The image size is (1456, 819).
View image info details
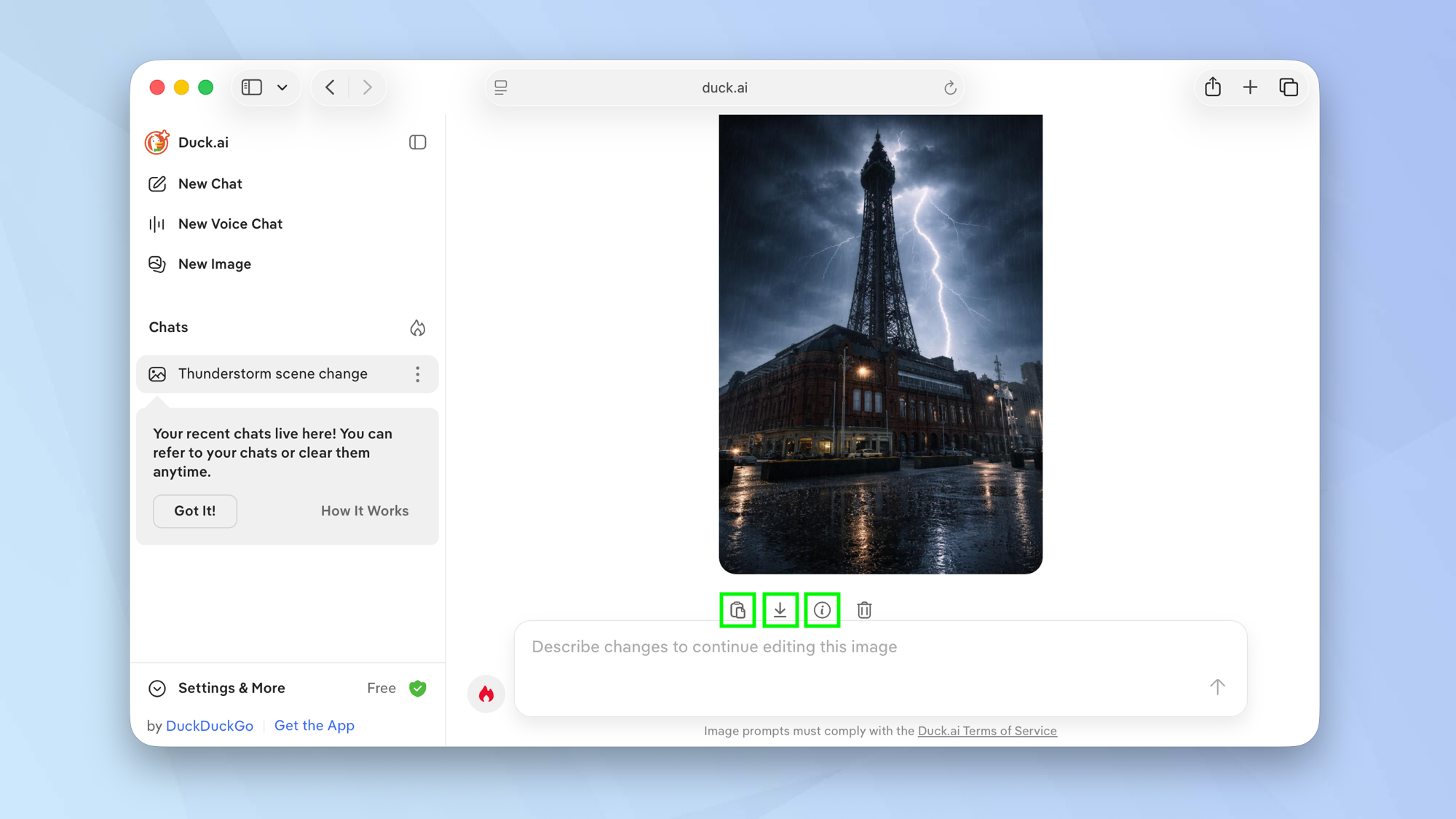(x=822, y=610)
